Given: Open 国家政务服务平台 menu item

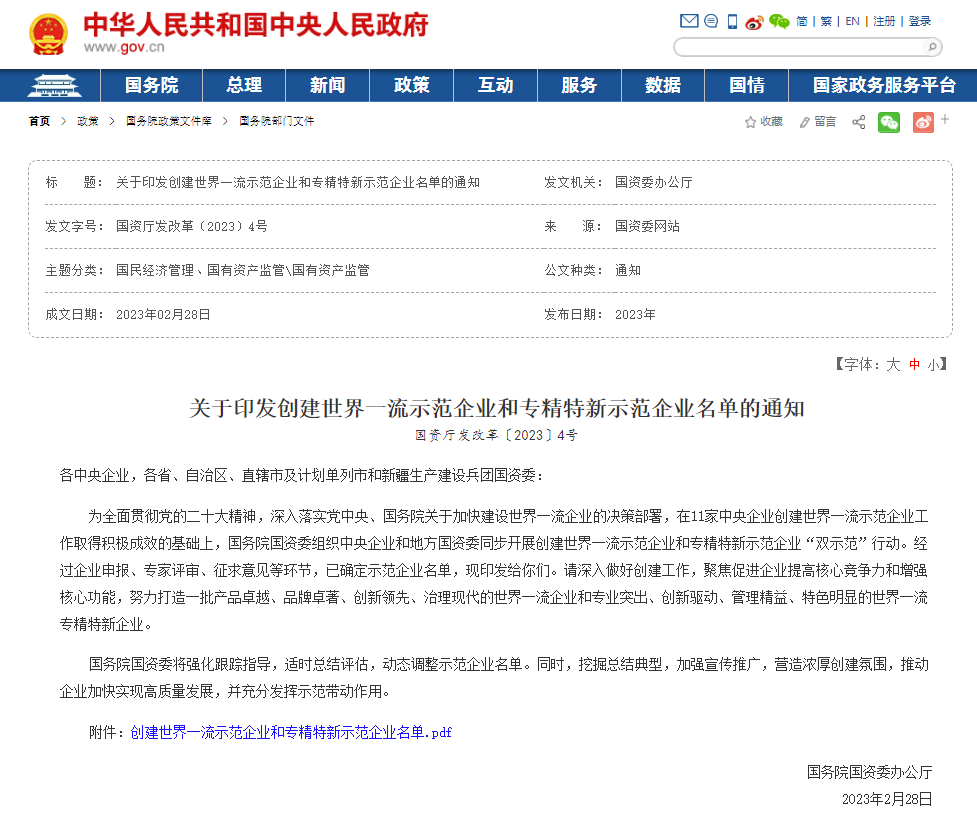Looking at the screenshot, I should [x=884, y=85].
